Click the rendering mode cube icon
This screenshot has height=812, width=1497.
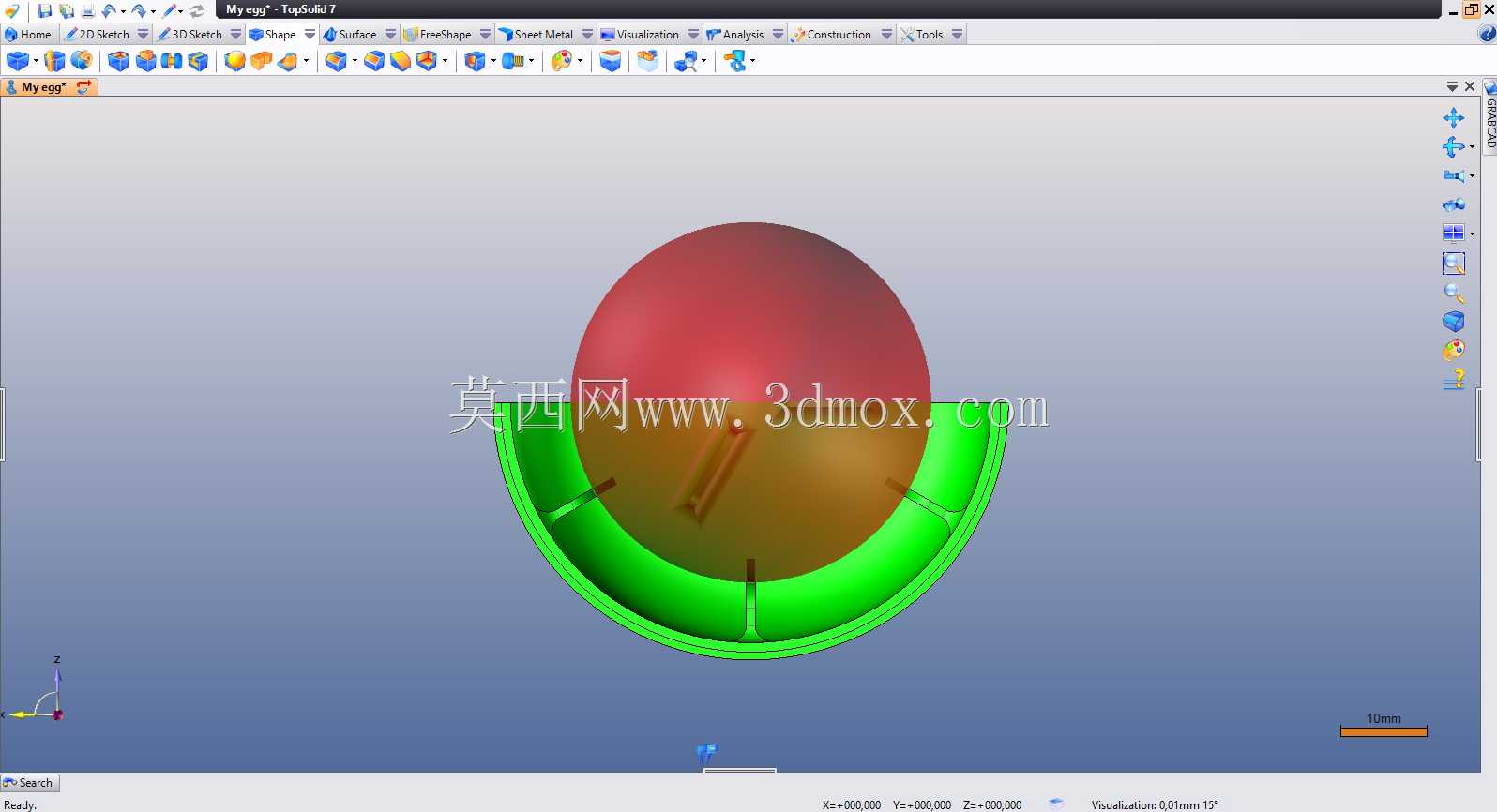coord(1454,322)
